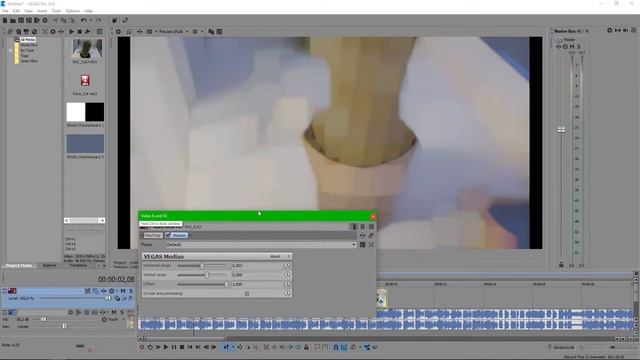The height and width of the screenshot is (360, 640).
Task: Select All Media in media tree
Action: click(x=28, y=40)
